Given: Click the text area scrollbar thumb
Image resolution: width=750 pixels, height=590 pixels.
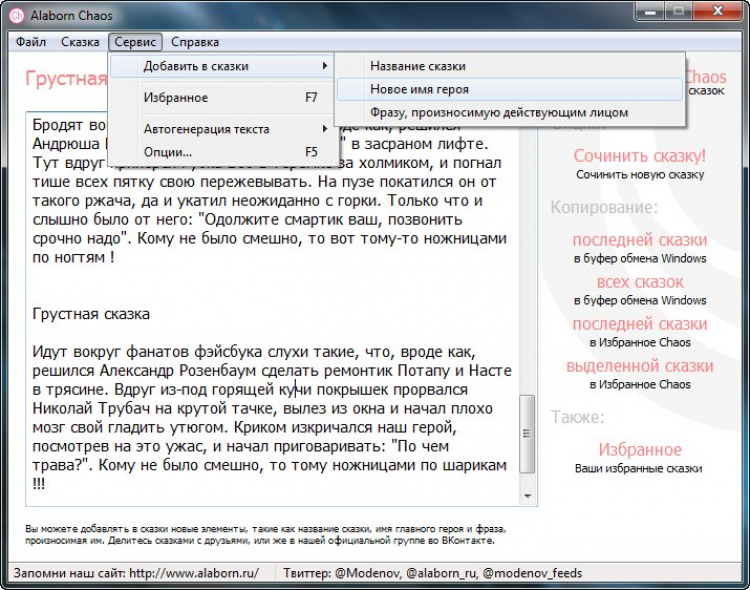Looking at the screenshot, I should coord(527,434).
